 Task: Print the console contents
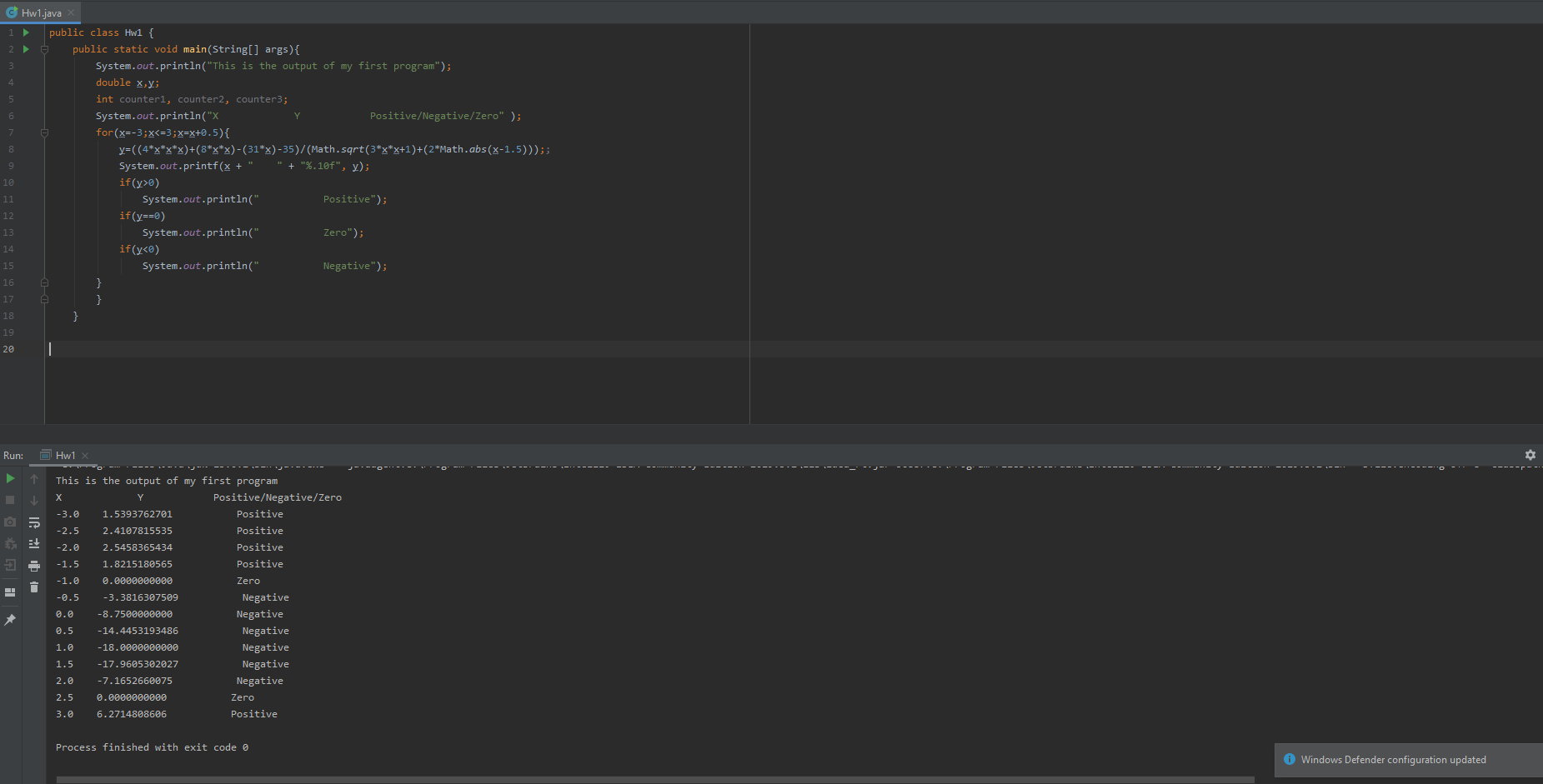(34, 565)
